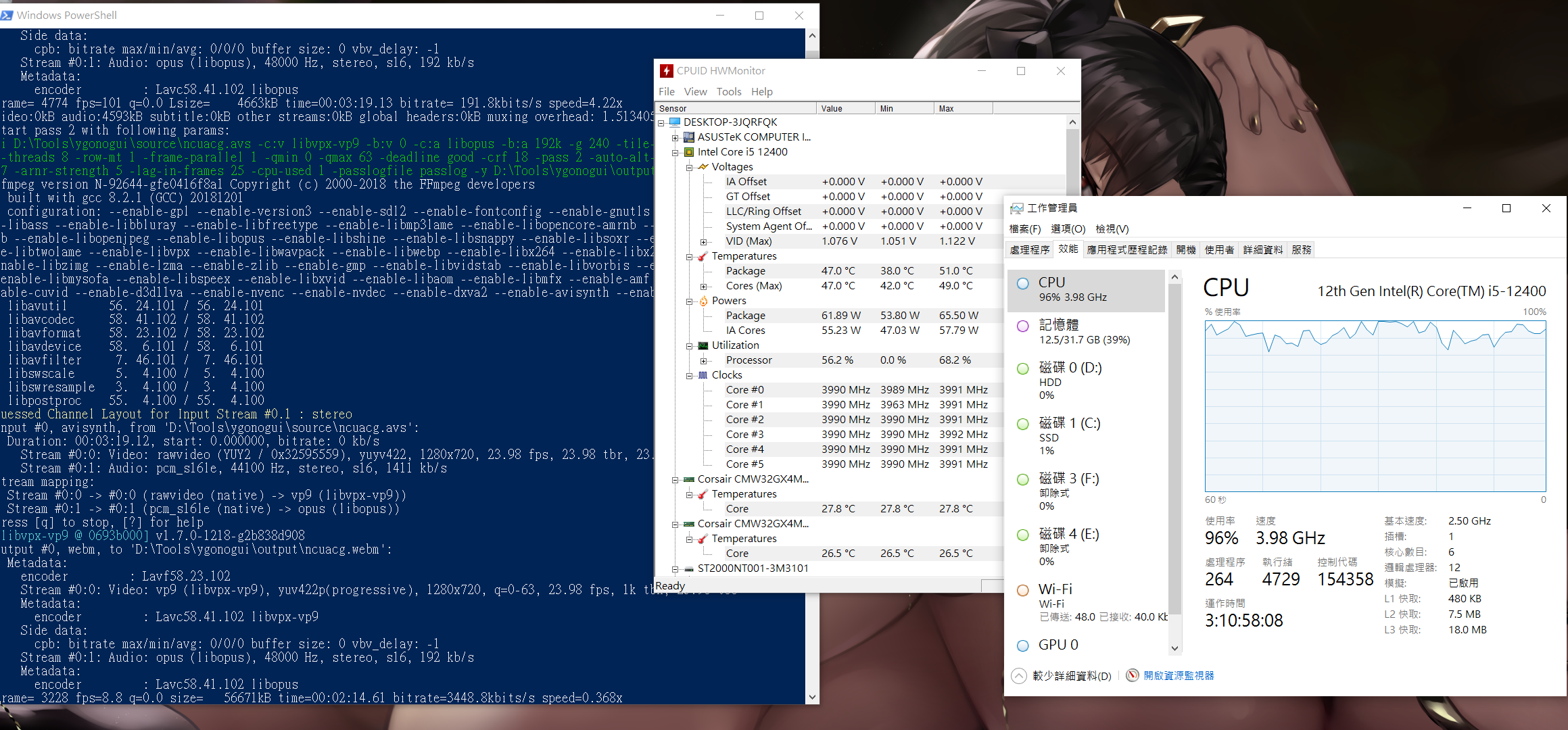Image resolution: width=1568 pixels, height=730 pixels.
Task: Select 磁碟 3 (F:) entry
Action: [1086, 492]
